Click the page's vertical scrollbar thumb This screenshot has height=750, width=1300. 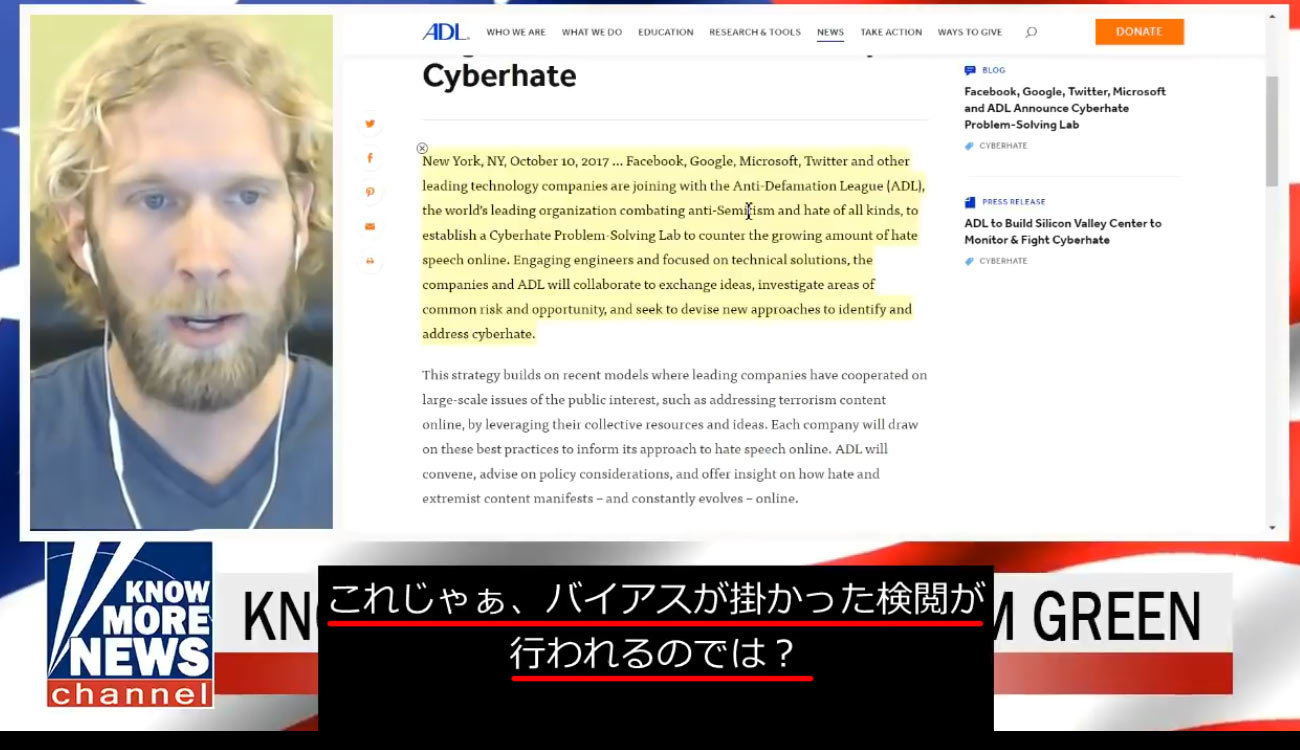1272,130
